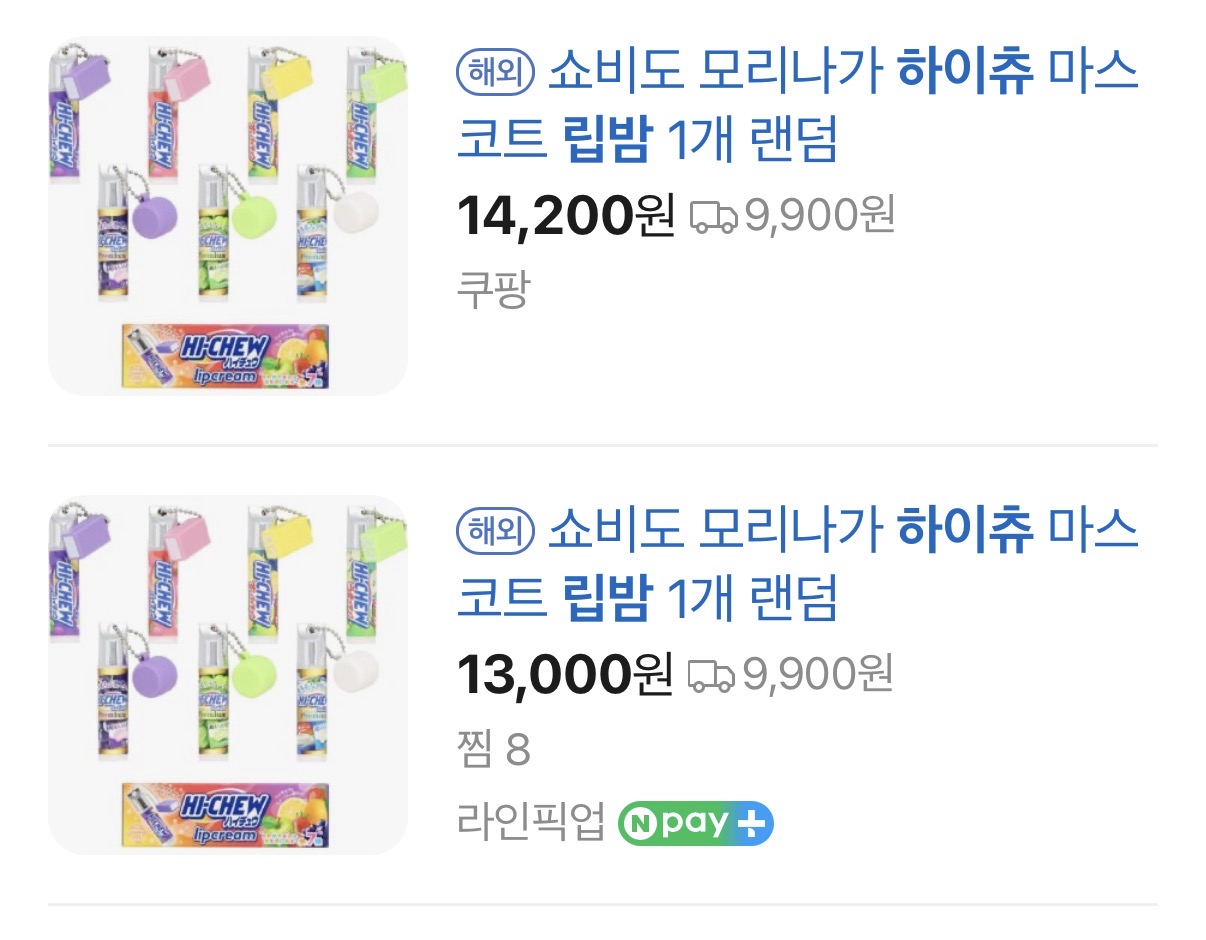The height and width of the screenshot is (940, 1206).
Task: Select the 14,200원 price text
Action: pyautogui.click(x=566, y=217)
